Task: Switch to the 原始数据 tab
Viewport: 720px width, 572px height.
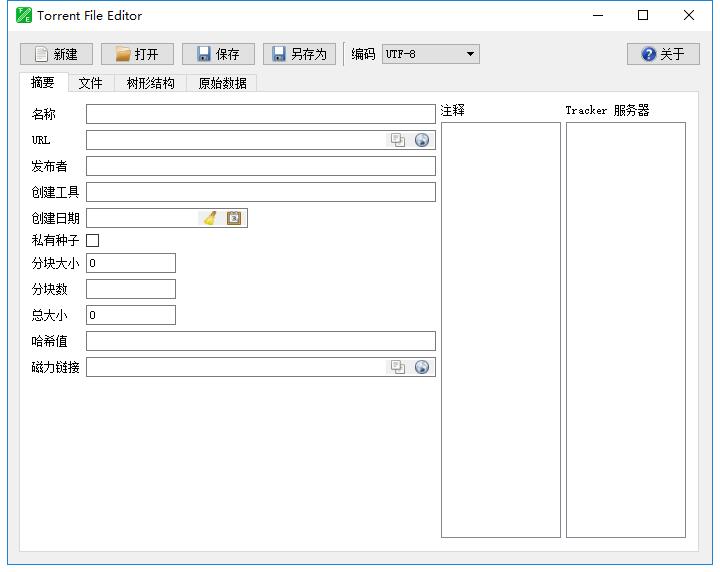Action: point(222,83)
